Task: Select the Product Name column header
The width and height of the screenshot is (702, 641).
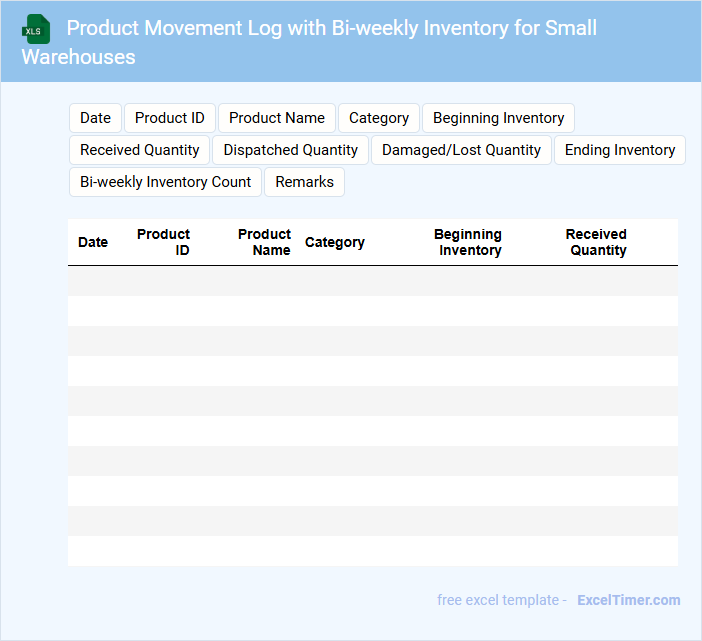Action: 264,242
